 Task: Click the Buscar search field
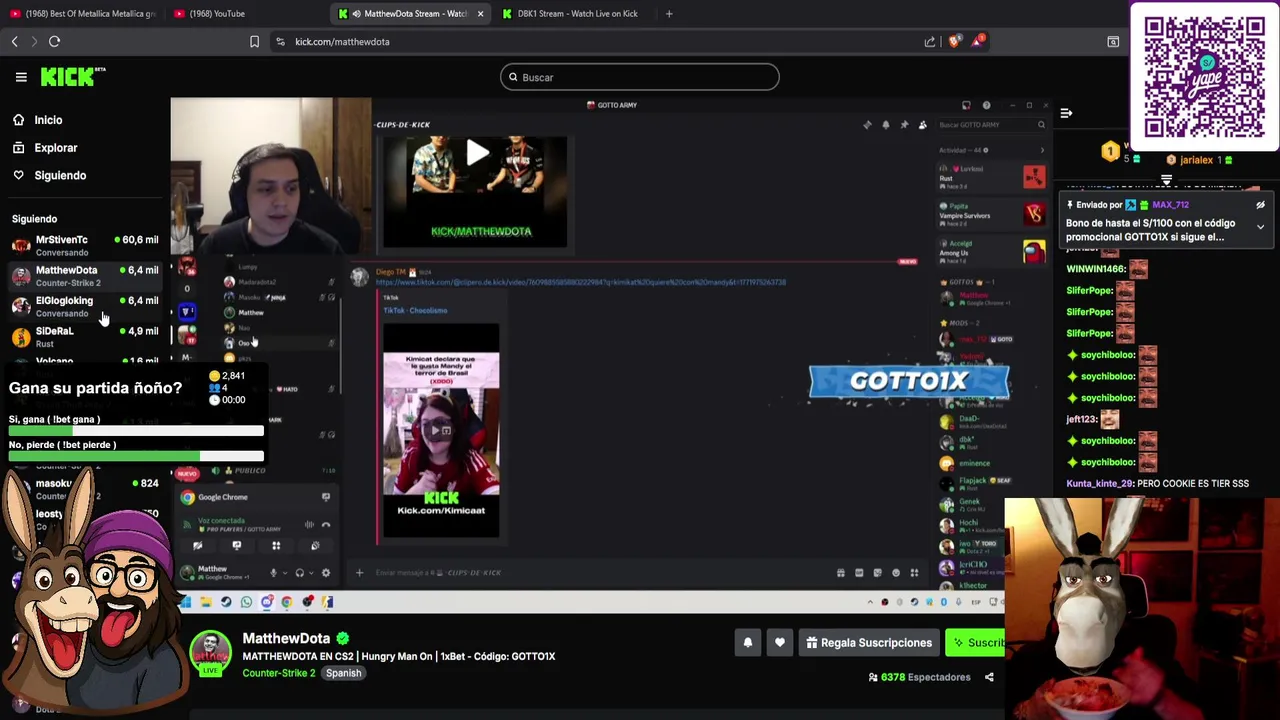pyautogui.click(x=640, y=77)
